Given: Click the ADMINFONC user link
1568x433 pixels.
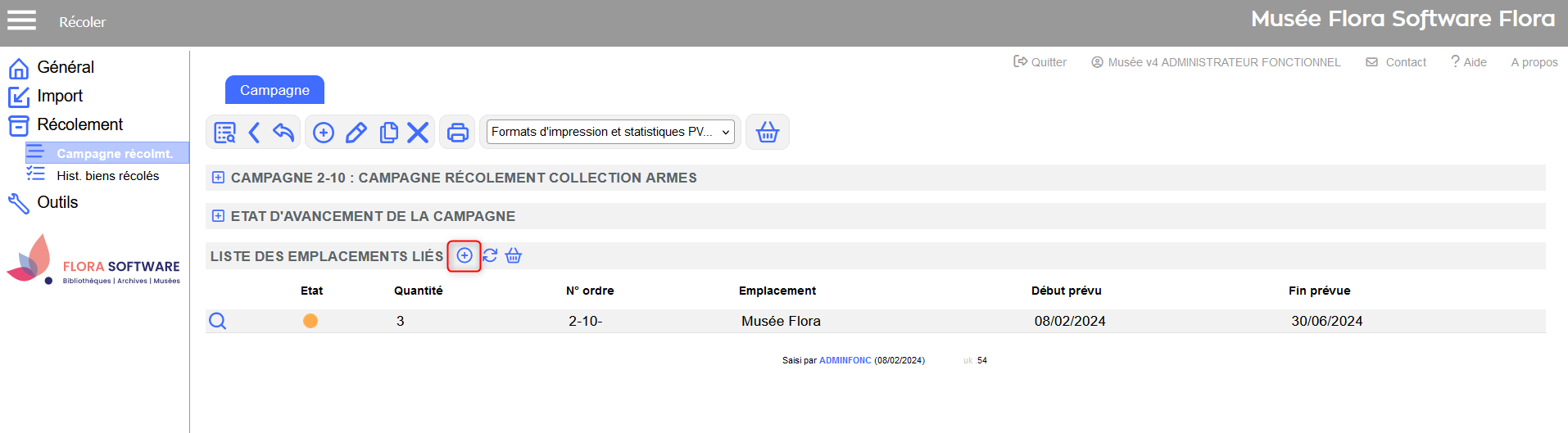Looking at the screenshot, I should pos(845,360).
